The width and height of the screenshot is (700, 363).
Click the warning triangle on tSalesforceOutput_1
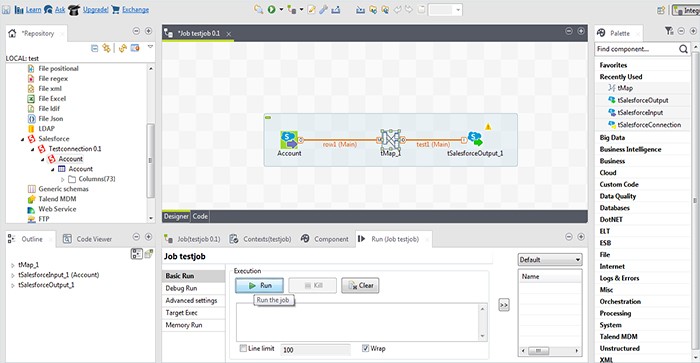tap(488, 127)
